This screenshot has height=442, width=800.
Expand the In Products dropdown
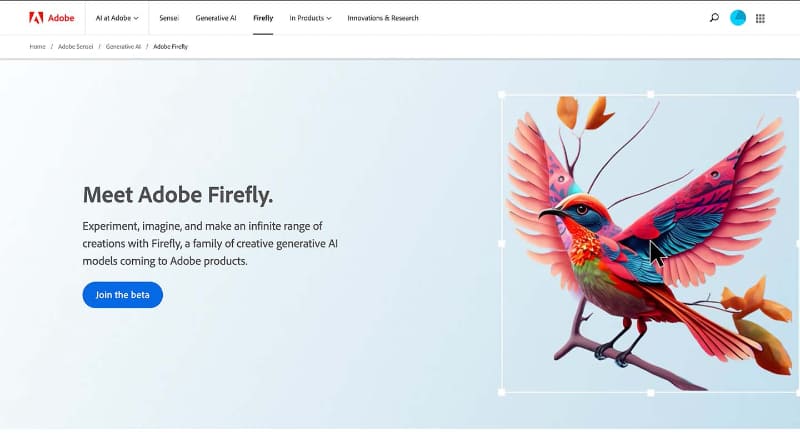tap(310, 18)
